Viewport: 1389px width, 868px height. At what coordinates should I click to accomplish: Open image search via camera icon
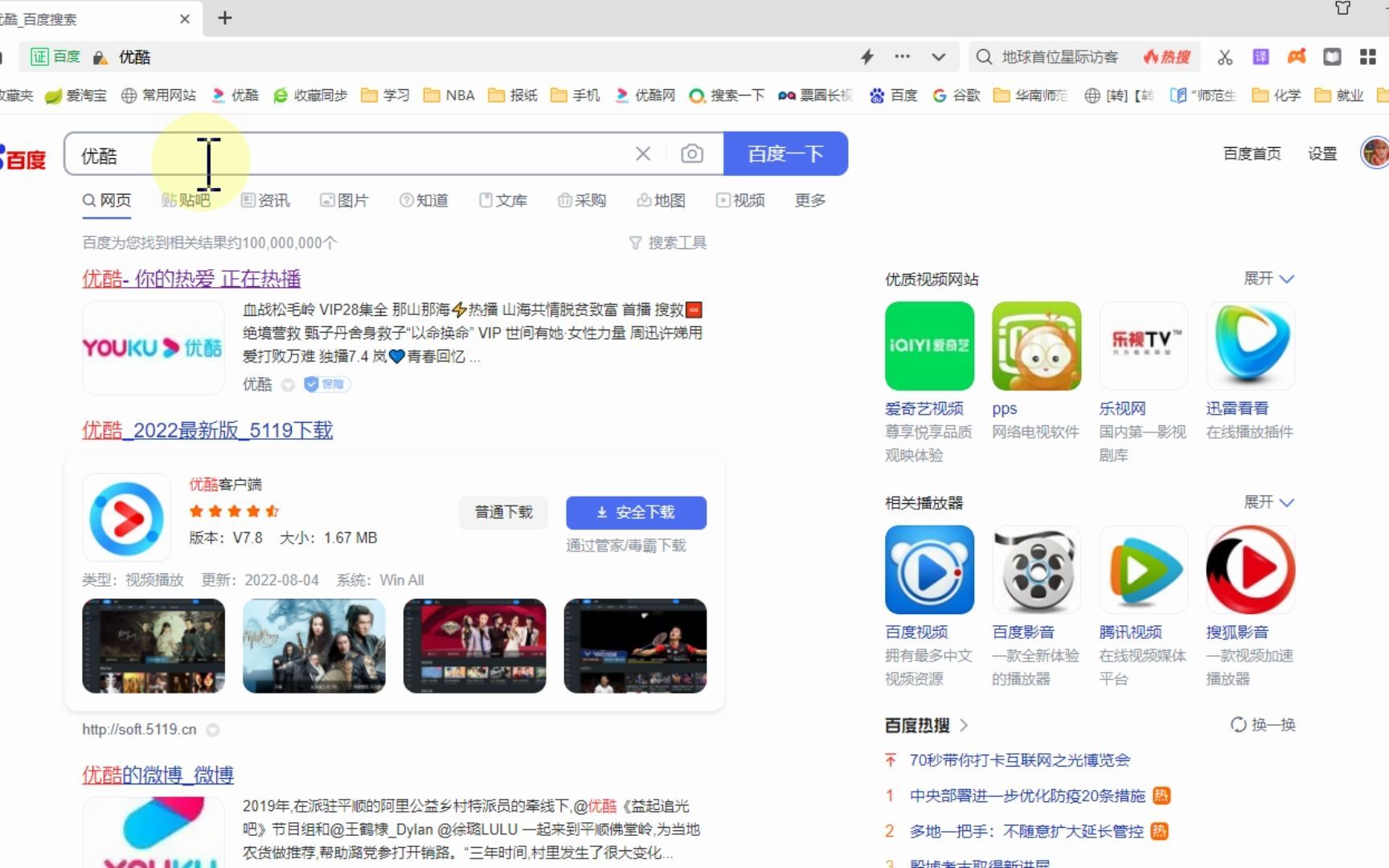[692, 154]
